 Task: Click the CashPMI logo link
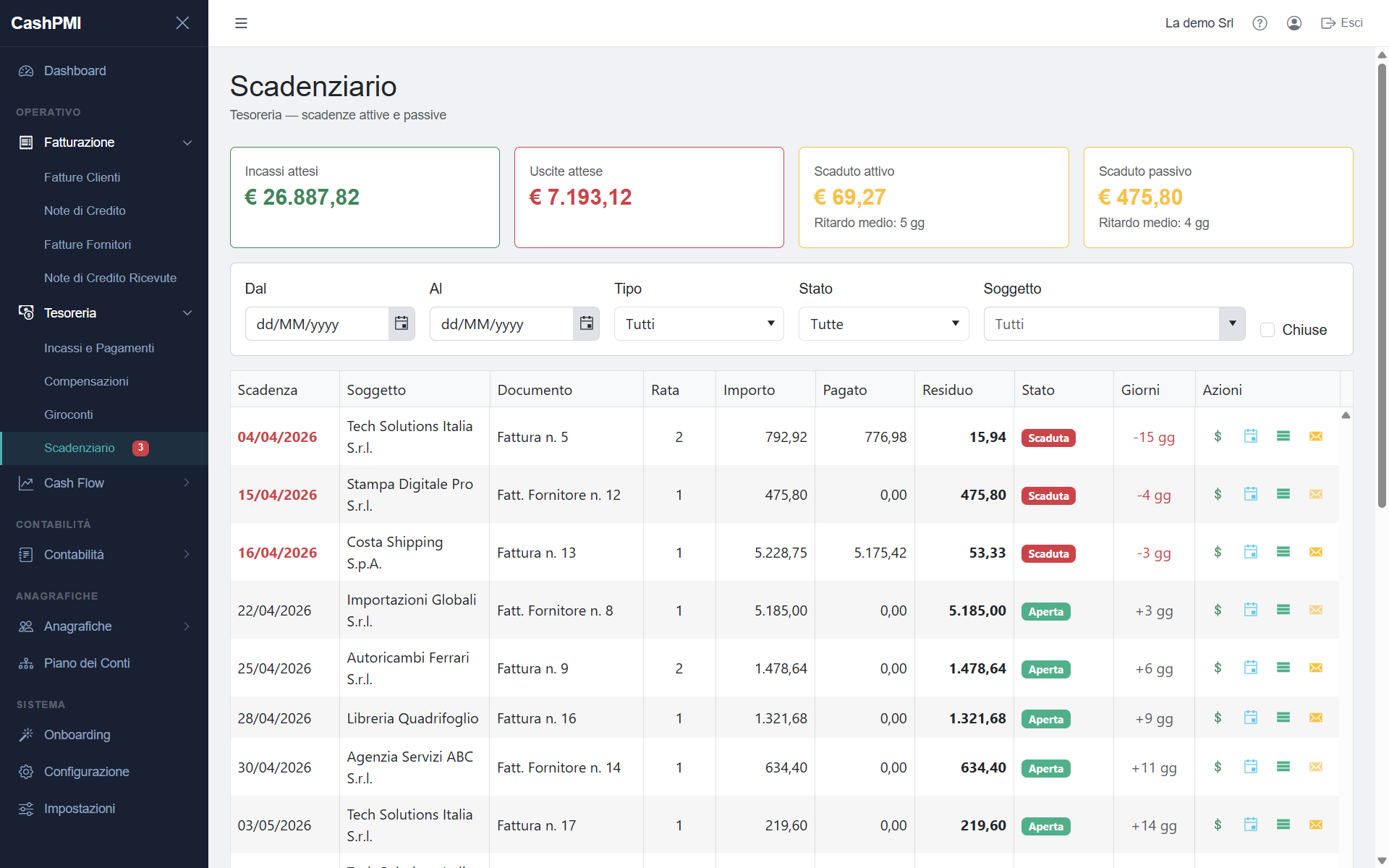[x=46, y=23]
